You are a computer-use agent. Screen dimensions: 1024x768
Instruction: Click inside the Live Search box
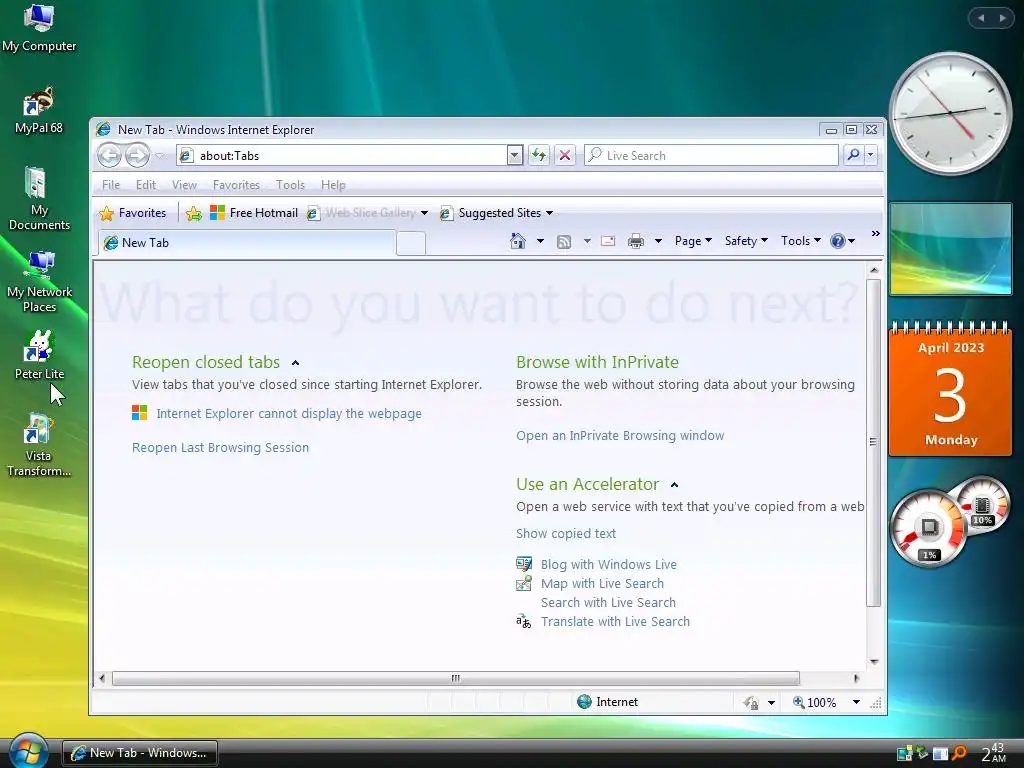coord(711,155)
